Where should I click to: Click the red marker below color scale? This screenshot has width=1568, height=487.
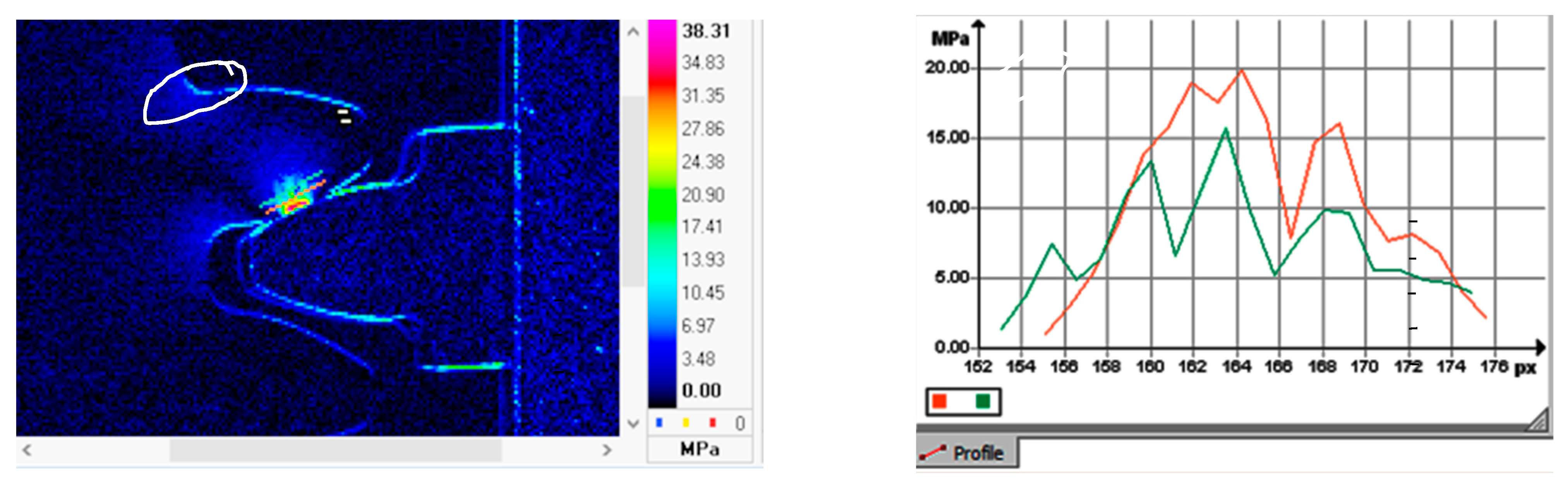[x=713, y=422]
